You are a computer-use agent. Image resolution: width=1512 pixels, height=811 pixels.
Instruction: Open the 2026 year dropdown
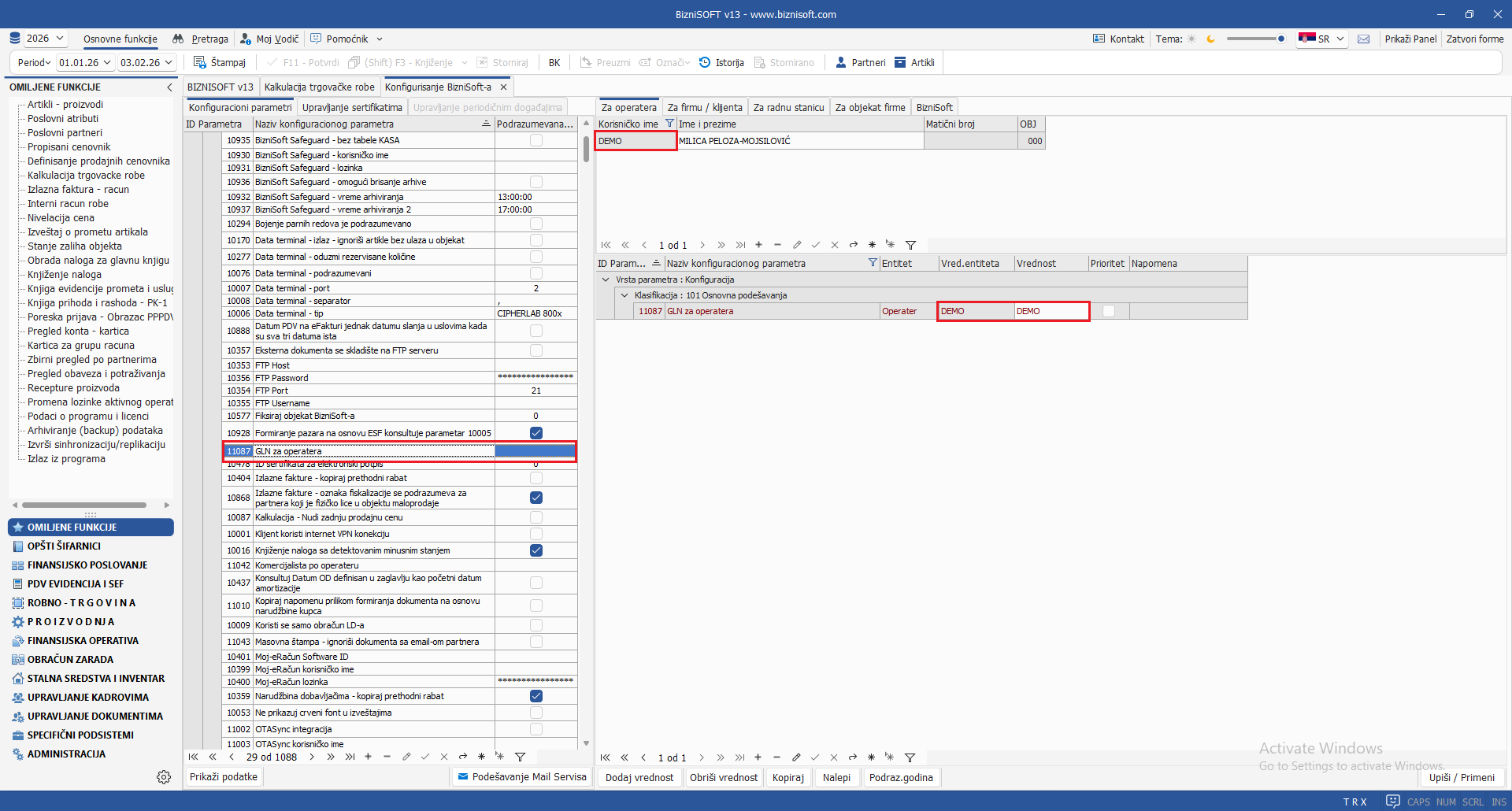[46, 39]
